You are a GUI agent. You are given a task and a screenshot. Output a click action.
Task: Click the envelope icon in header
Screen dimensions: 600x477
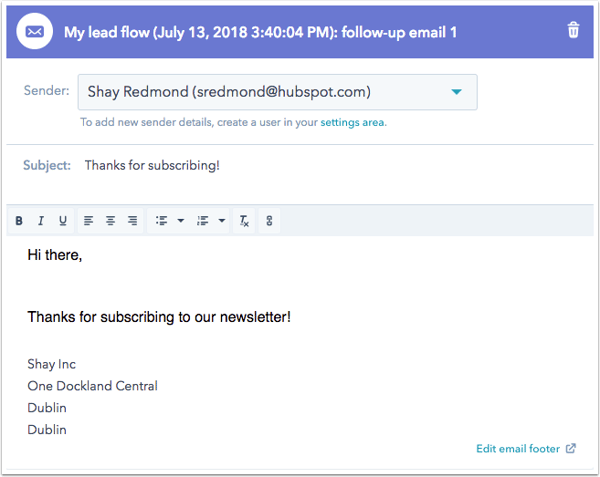pos(34,31)
